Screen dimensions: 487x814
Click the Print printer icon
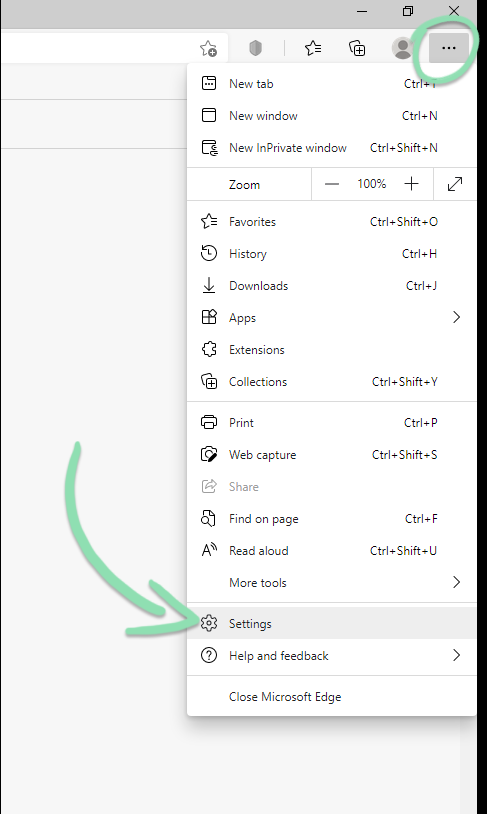[209, 423]
